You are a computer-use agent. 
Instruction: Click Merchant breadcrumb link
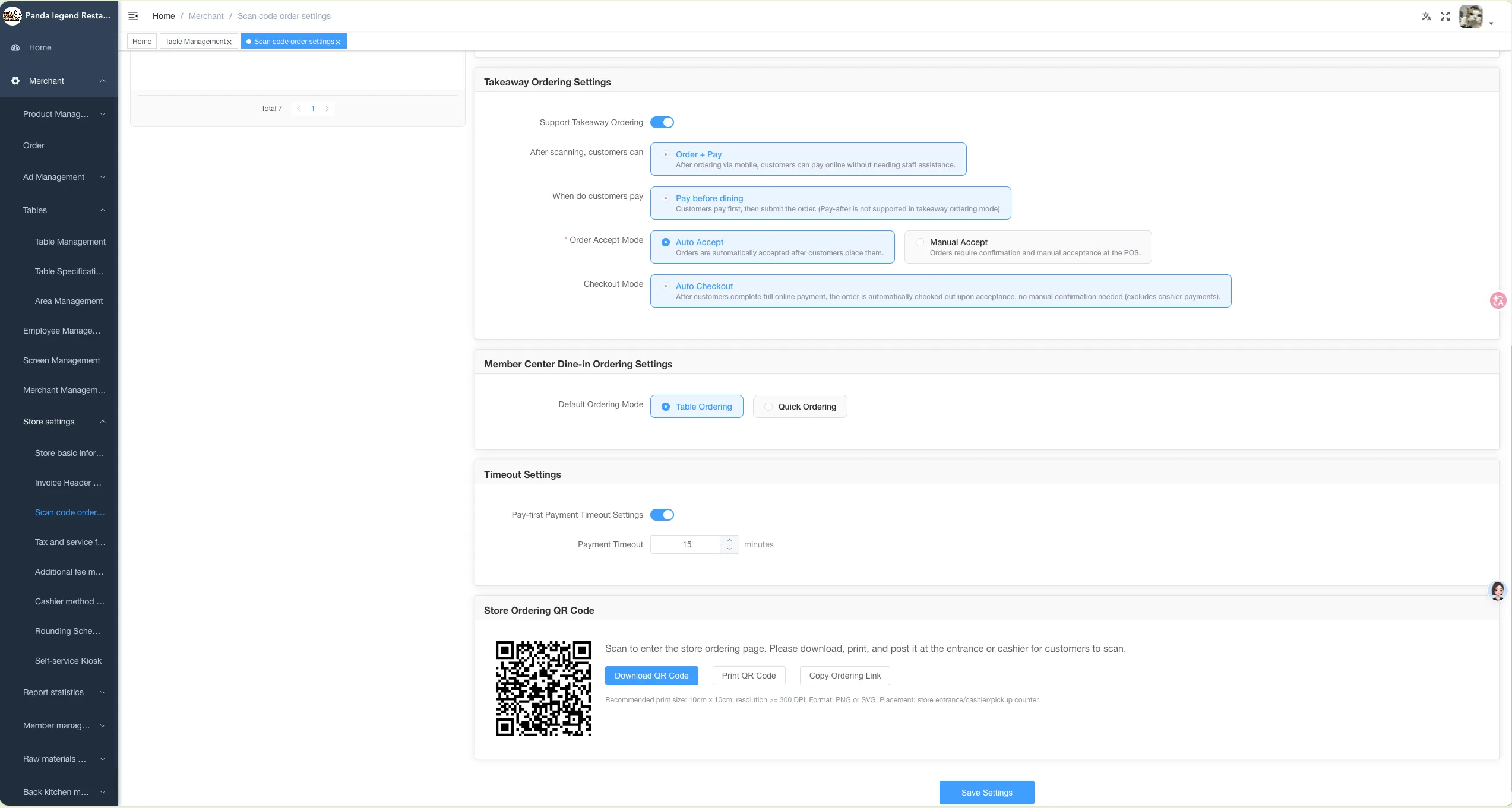[206, 16]
